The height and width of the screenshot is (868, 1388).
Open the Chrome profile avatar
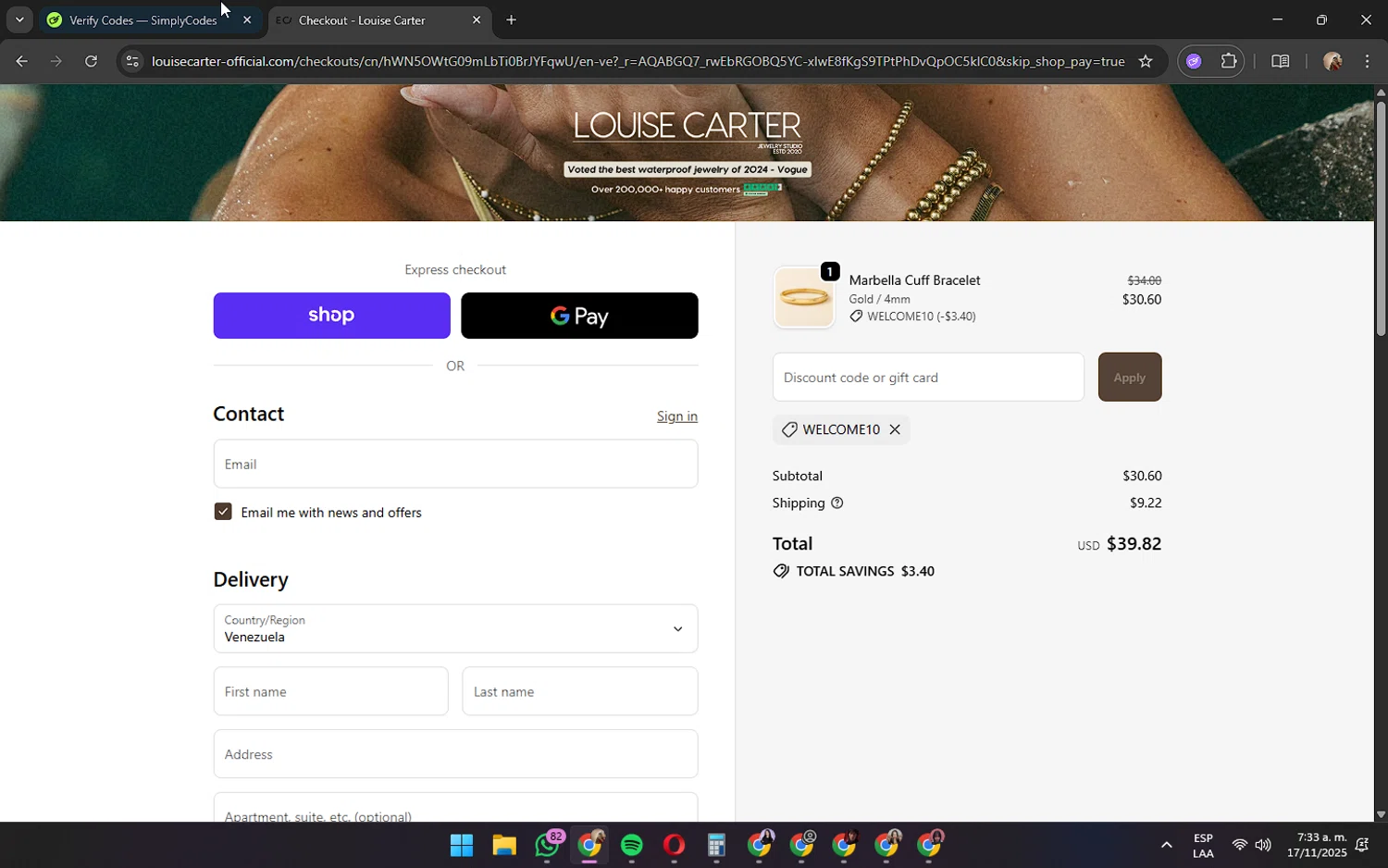click(1332, 61)
